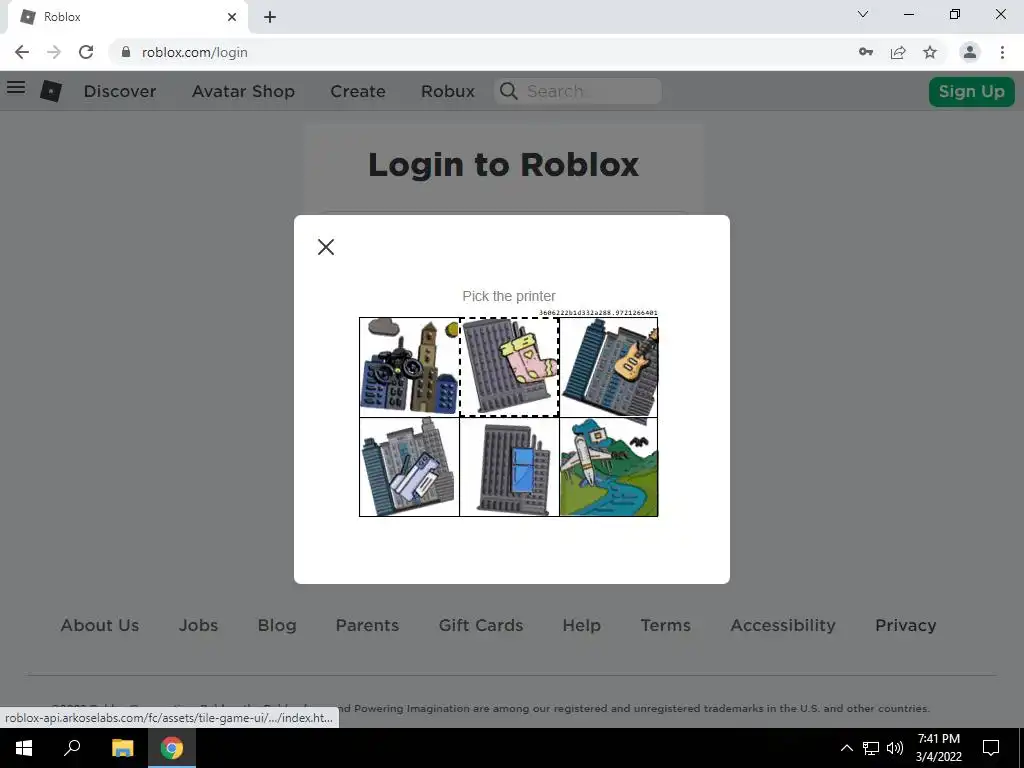Open the notification center icon
Viewport: 1024px width, 768px height.
pos(991,748)
